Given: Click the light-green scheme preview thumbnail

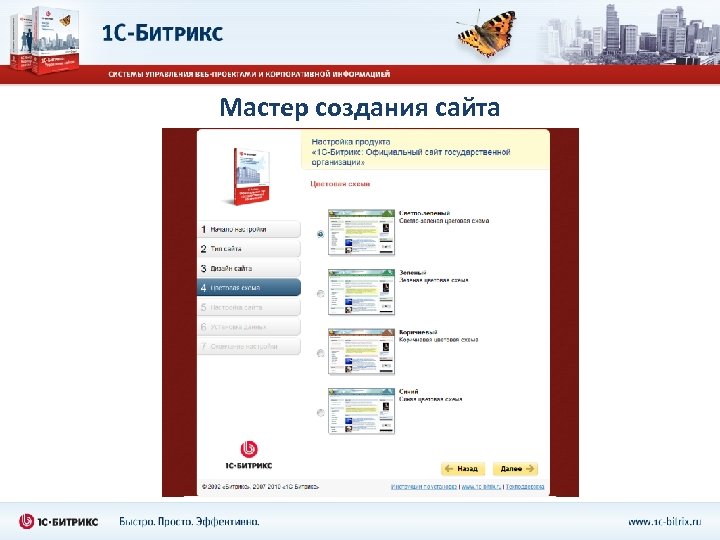Looking at the screenshot, I should click(361, 232).
